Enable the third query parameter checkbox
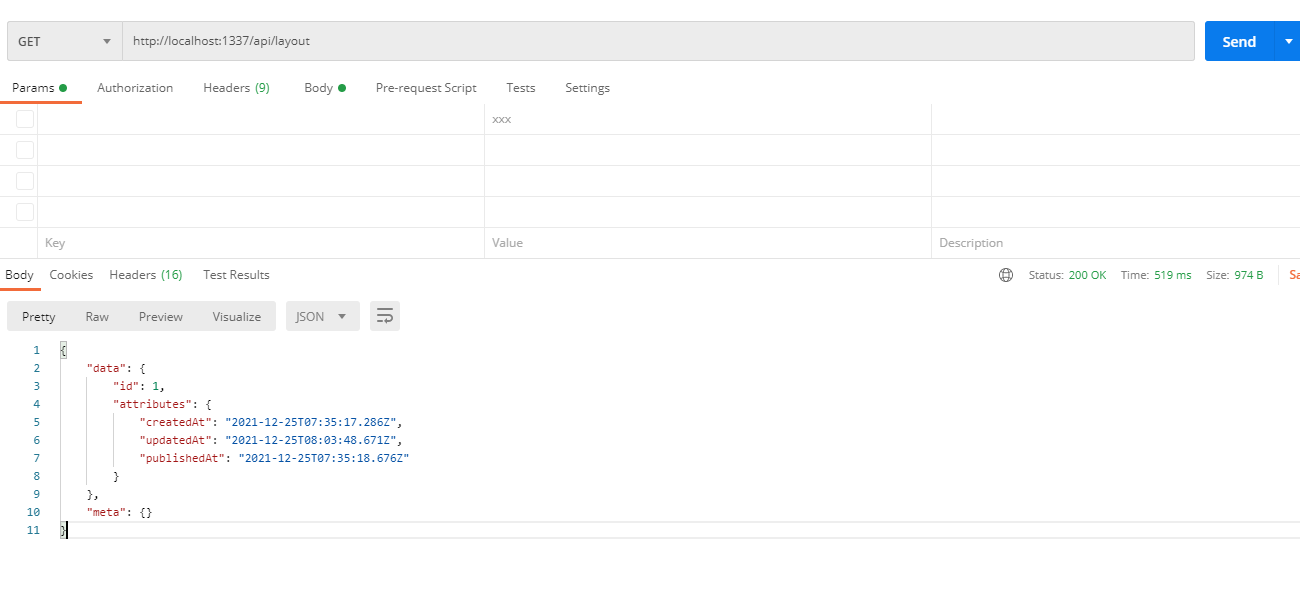The height and width of the screenshot is (592, 1300). coord(25,180)
